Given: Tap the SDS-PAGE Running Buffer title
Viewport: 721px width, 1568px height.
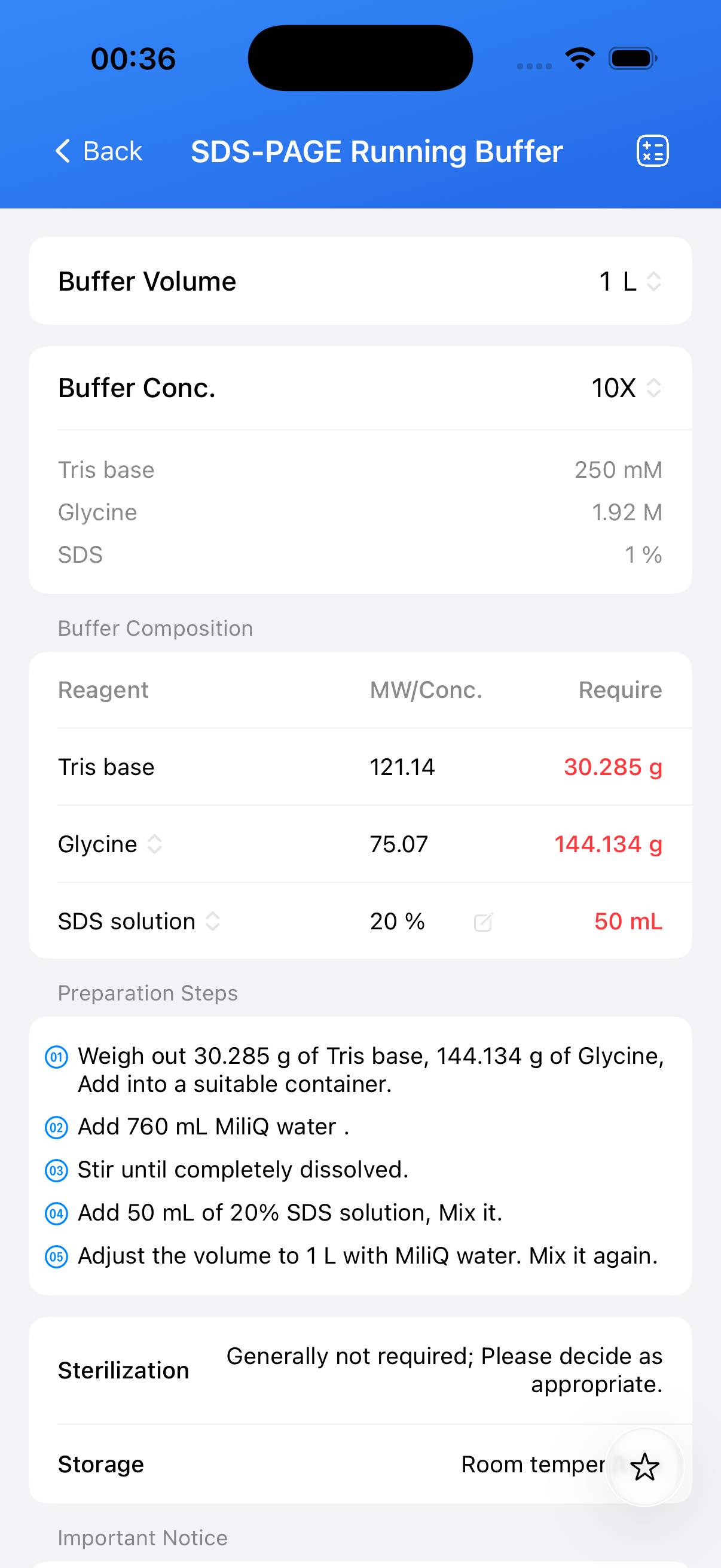Looking at the screenshot, I should (377, 151).
